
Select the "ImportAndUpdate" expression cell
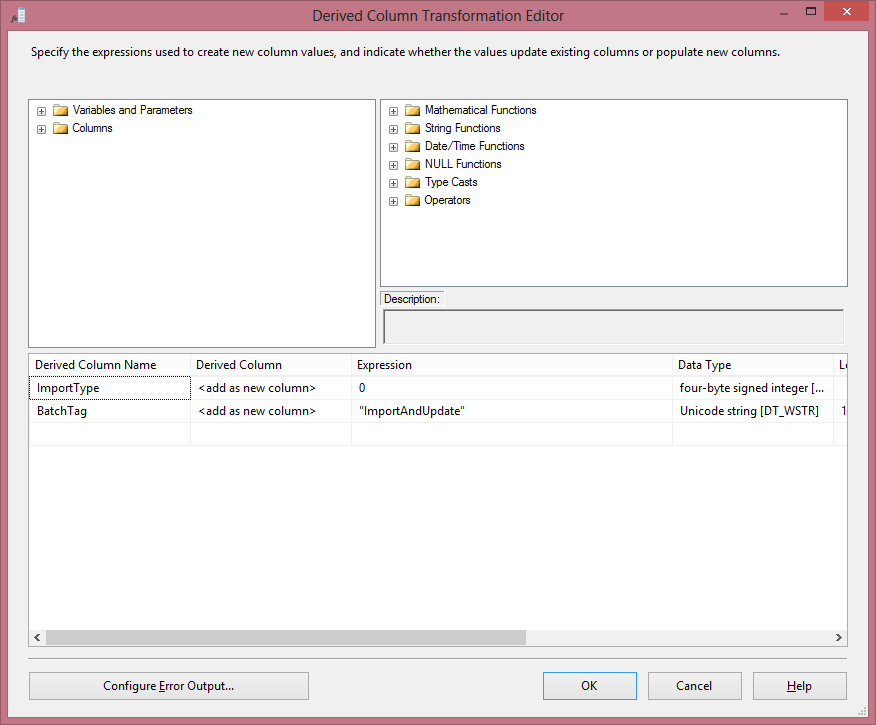511,411
